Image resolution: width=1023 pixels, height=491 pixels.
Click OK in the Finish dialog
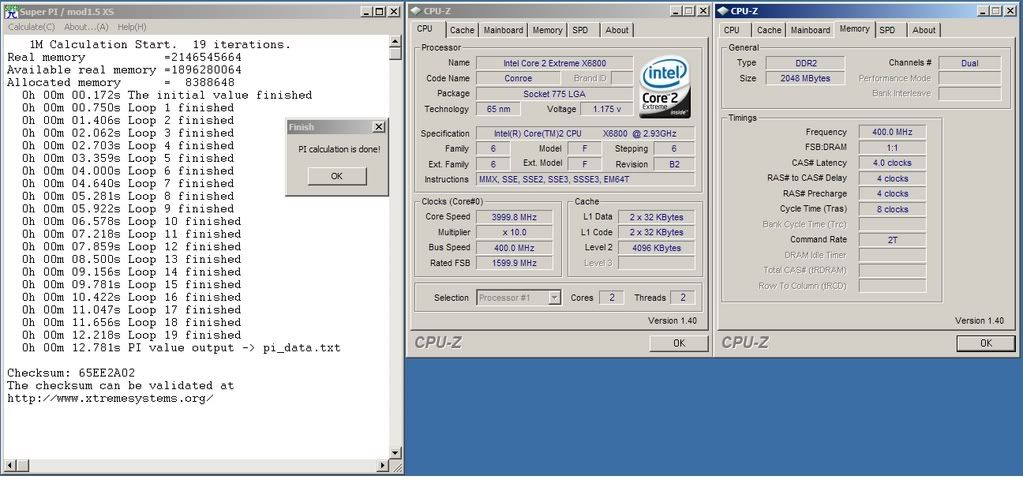coord(337,176)
